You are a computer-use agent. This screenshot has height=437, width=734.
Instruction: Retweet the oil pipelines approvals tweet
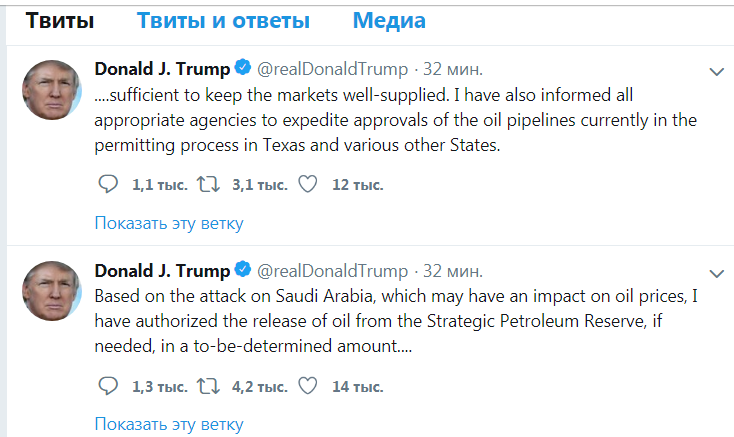pyautogui.click(x=211, y=184)
